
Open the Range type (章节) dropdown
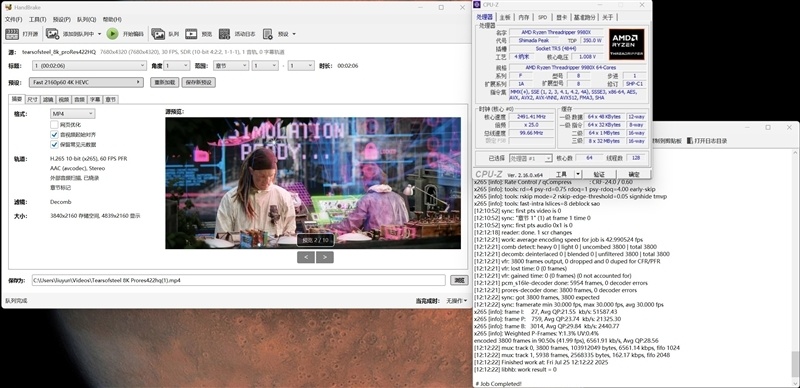click(231, 66)
